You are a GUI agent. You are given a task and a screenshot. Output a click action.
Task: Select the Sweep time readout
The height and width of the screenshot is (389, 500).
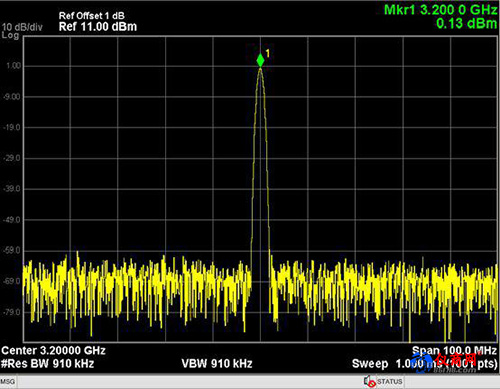point(424,363)
